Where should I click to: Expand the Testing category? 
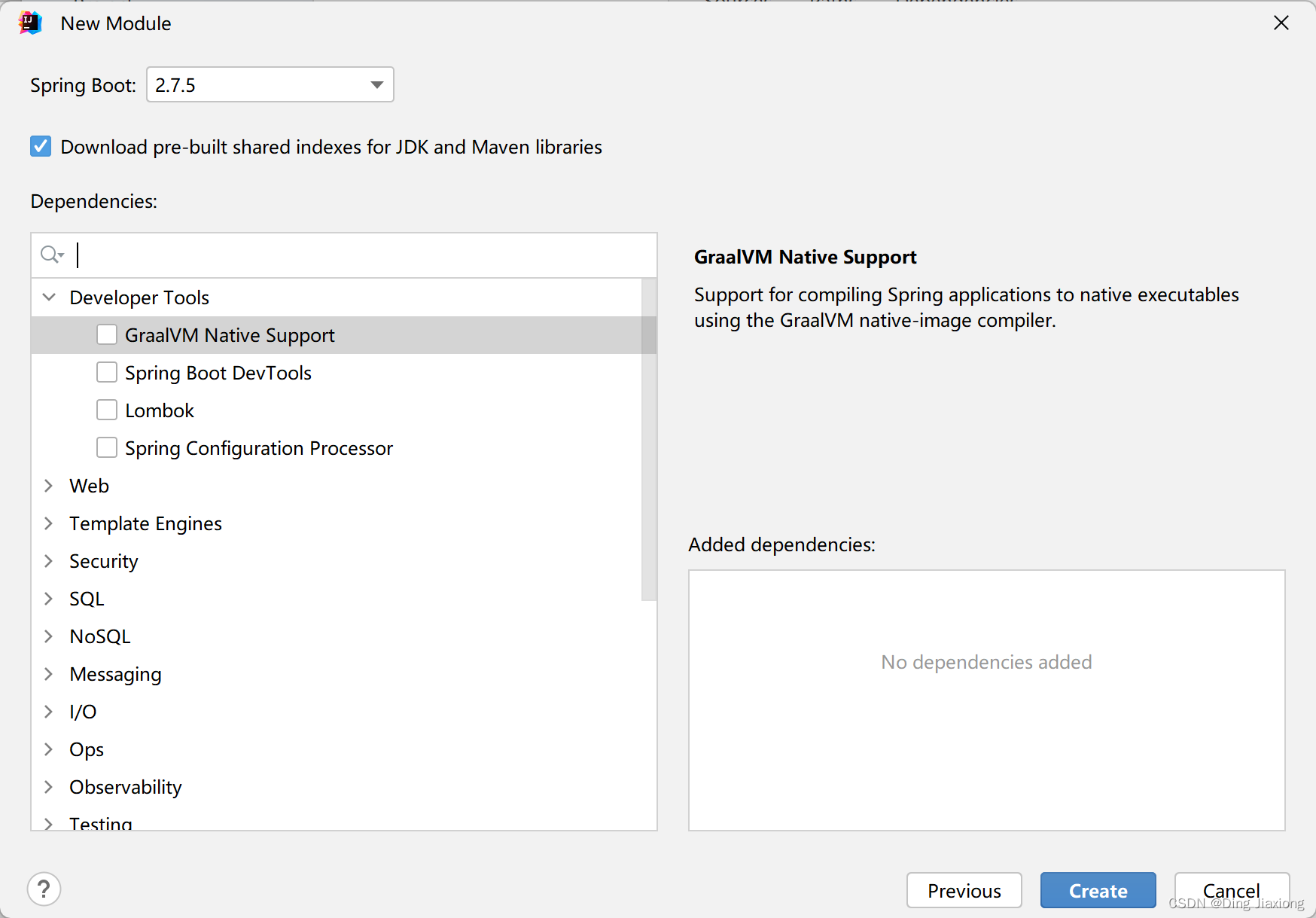[49, 823]
